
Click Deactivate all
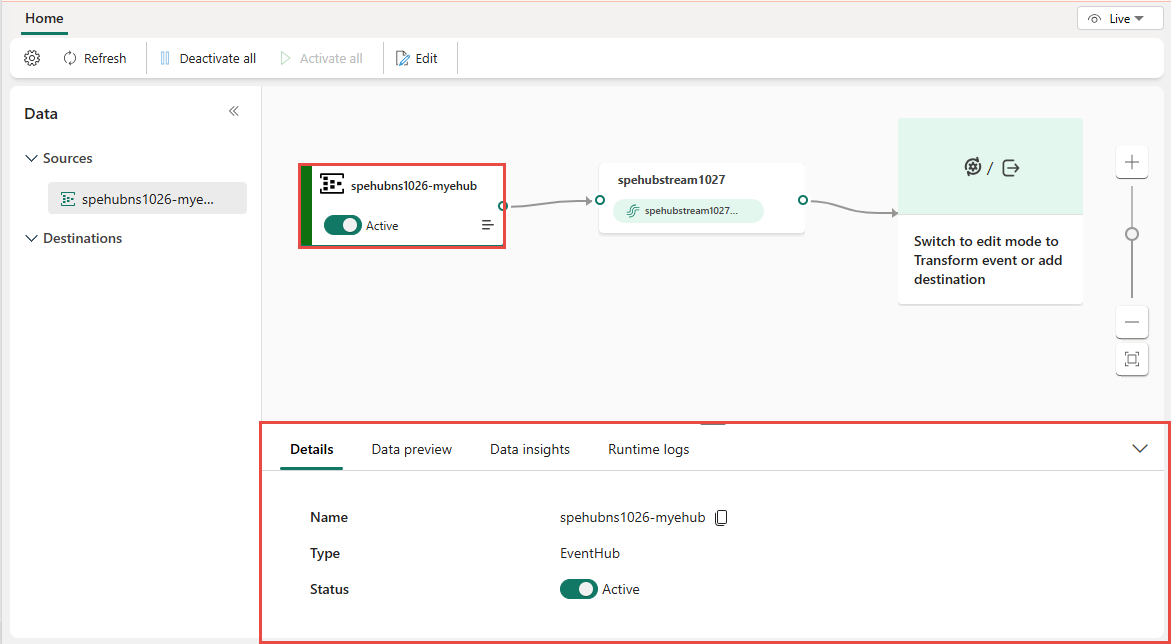[208, 58]
